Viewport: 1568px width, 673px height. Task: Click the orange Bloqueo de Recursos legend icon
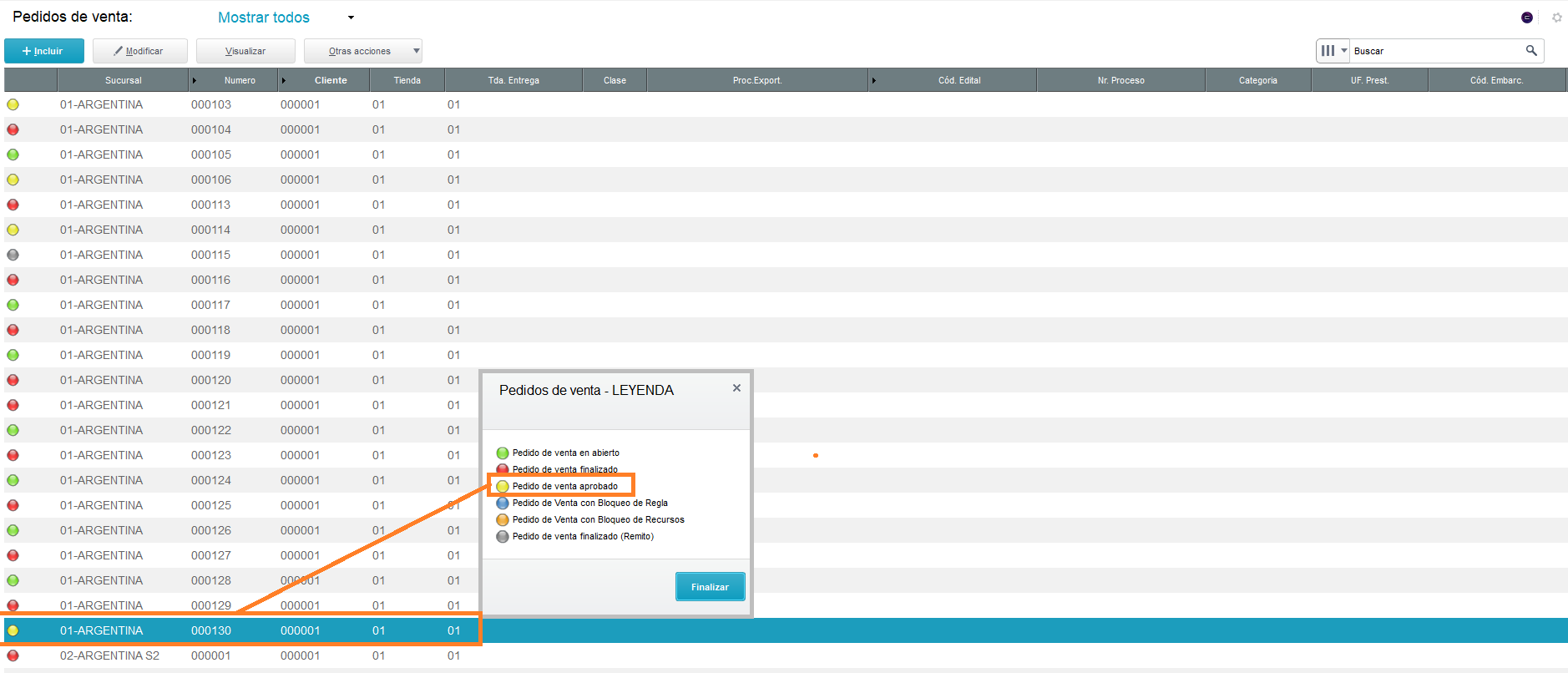pos(503,520)
